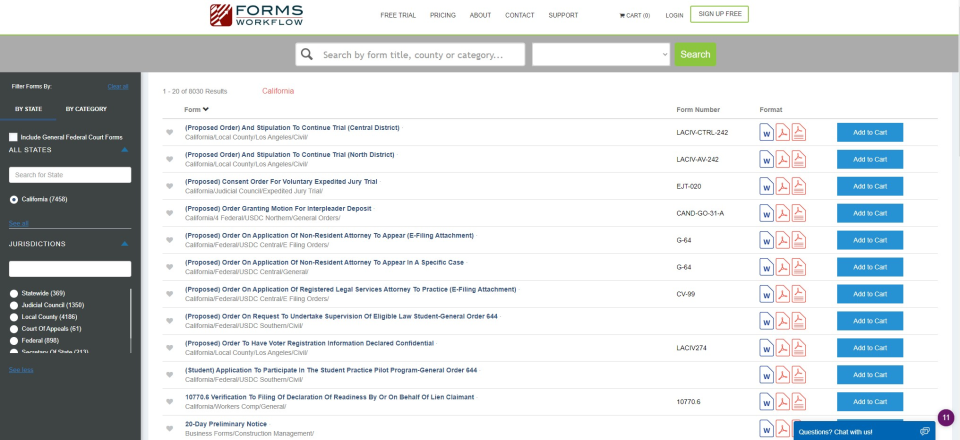960x440 pixels.
Task: Open lined PDF icon for LACIV-CTRL-242
Action: [798, 132]
